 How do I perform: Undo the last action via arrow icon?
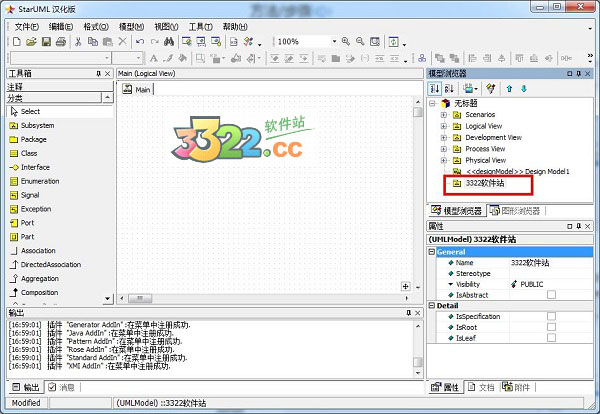click(140, 41)
